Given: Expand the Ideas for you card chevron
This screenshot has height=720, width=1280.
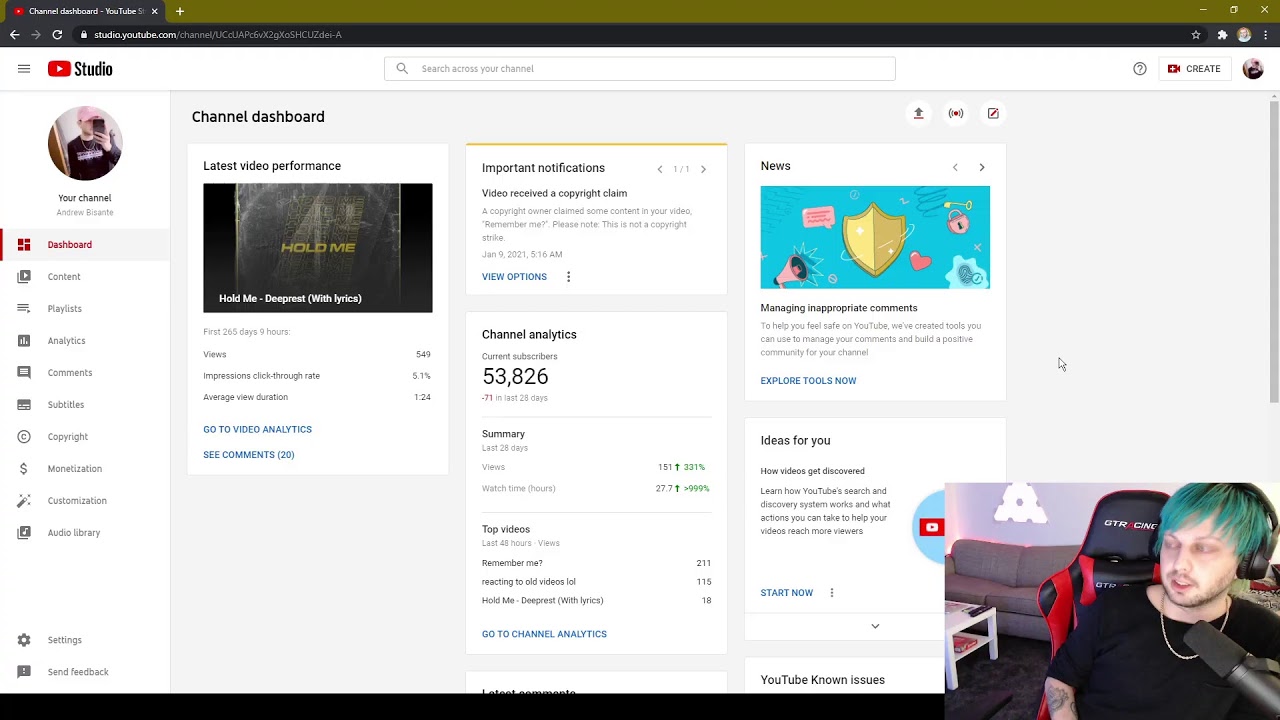Looking at the screenshot, I should click(875, 626).
